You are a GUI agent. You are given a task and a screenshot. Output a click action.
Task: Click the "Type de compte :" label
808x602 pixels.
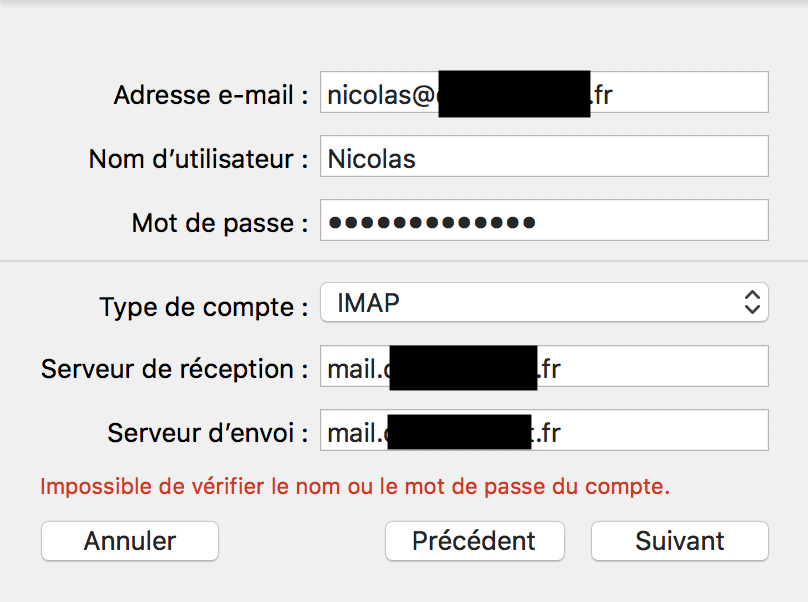[x=203, y=306]
